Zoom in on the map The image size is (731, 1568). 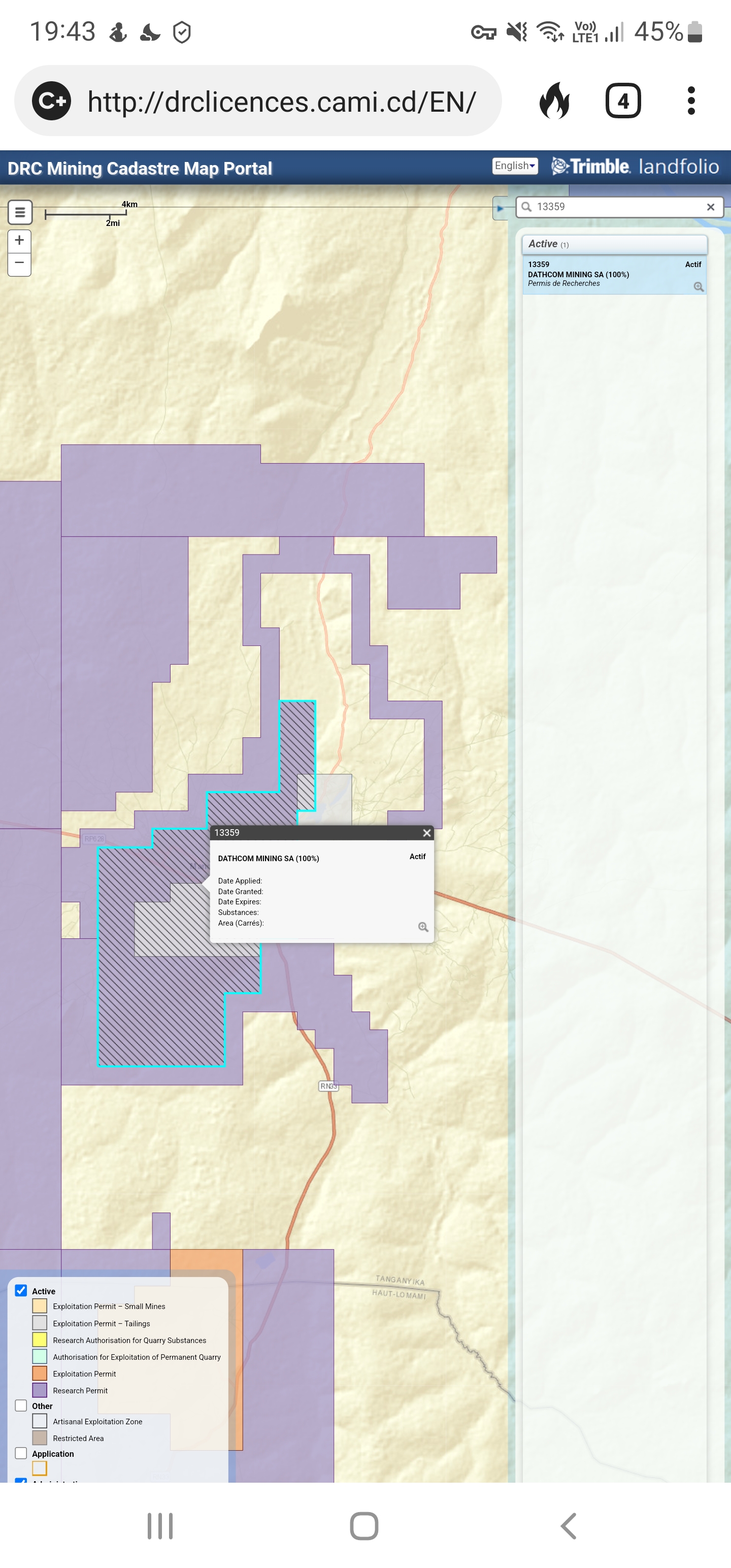point(19,241)
